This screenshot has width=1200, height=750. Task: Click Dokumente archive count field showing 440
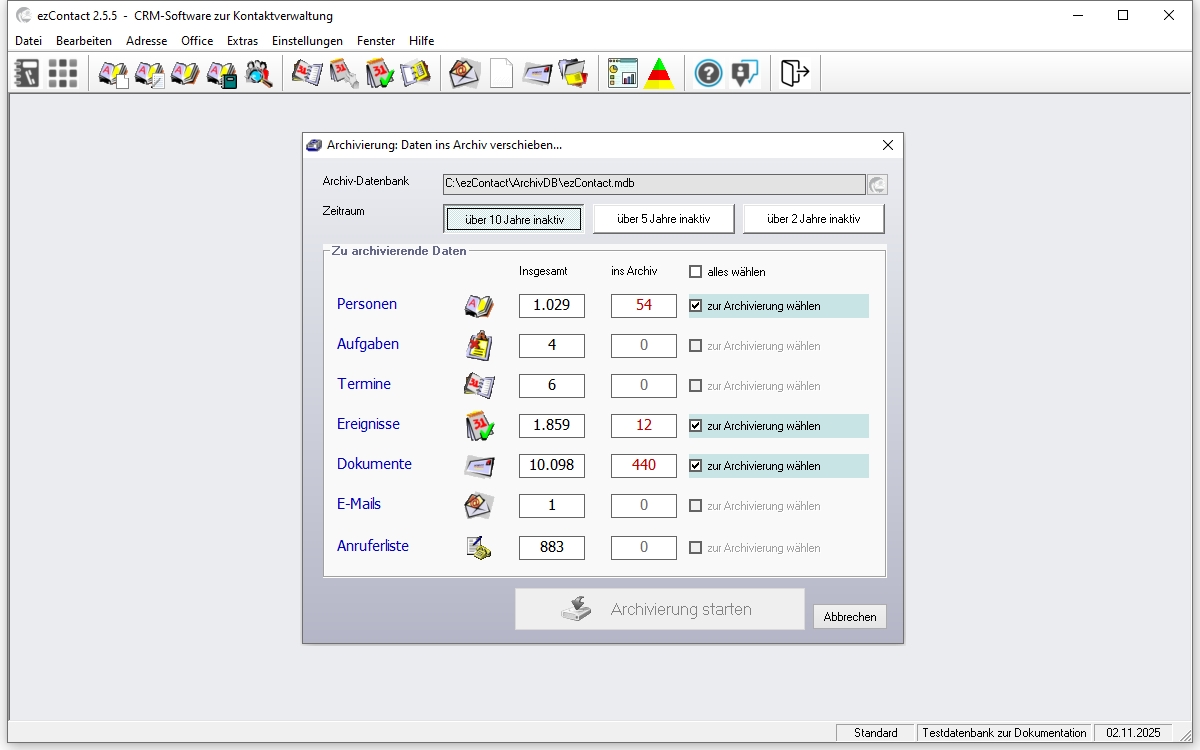pos(644,466)
